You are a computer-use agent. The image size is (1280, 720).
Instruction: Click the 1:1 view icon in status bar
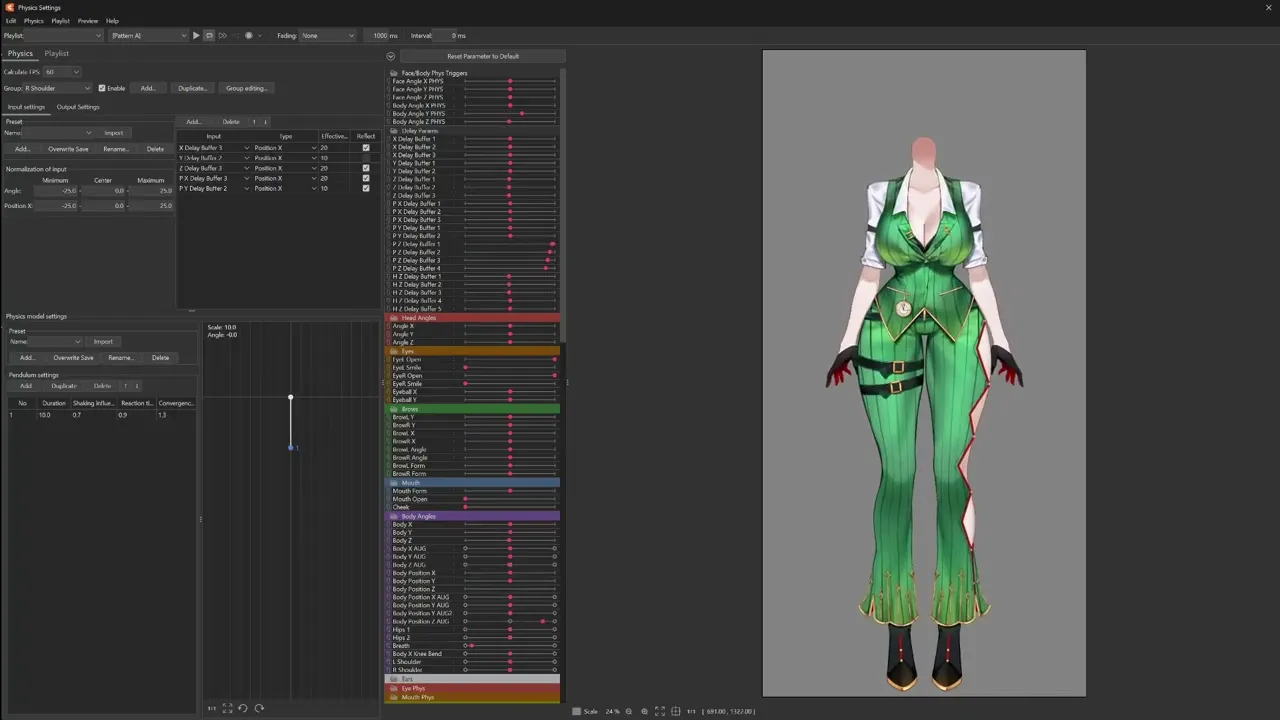coord(691,711)
